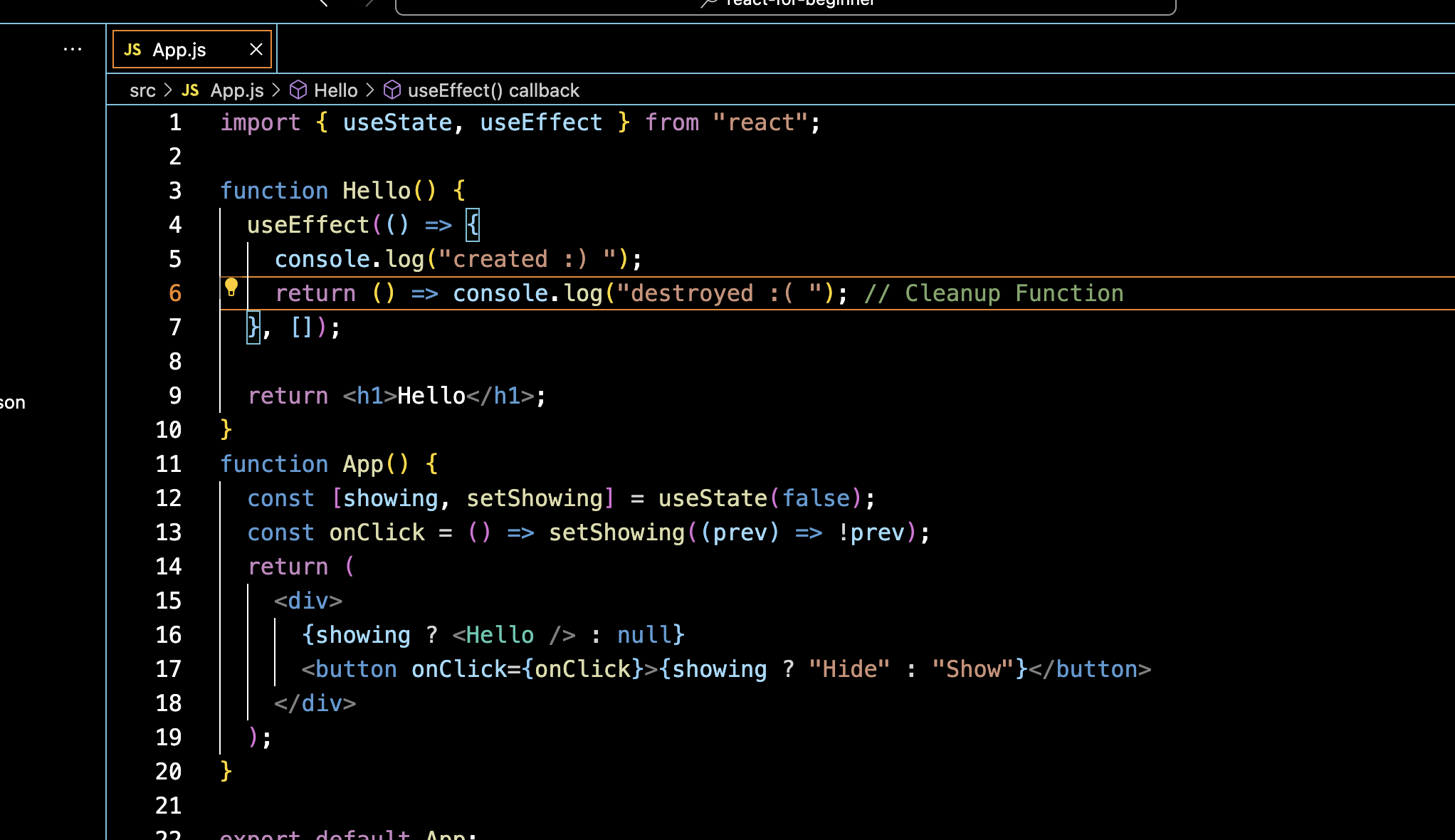Expand the Hello symbol breadcrumb

click(x=335, y=90)
